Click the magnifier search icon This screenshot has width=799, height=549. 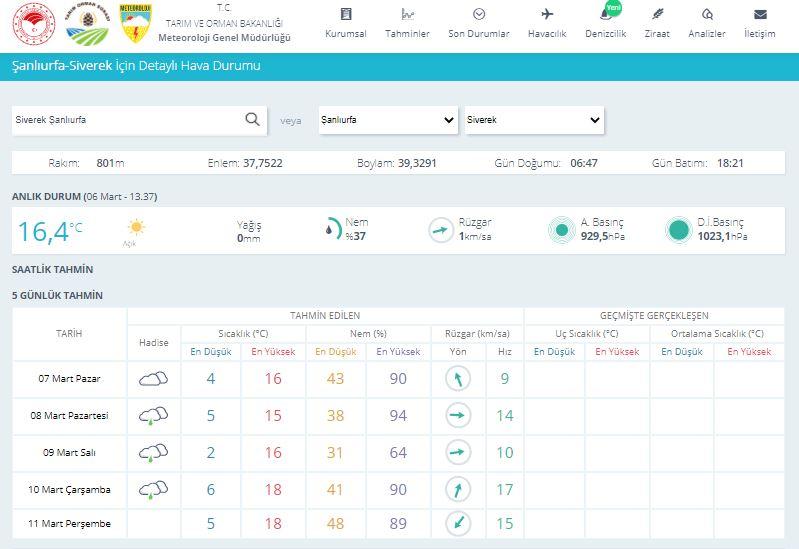(x=252, y=119)
